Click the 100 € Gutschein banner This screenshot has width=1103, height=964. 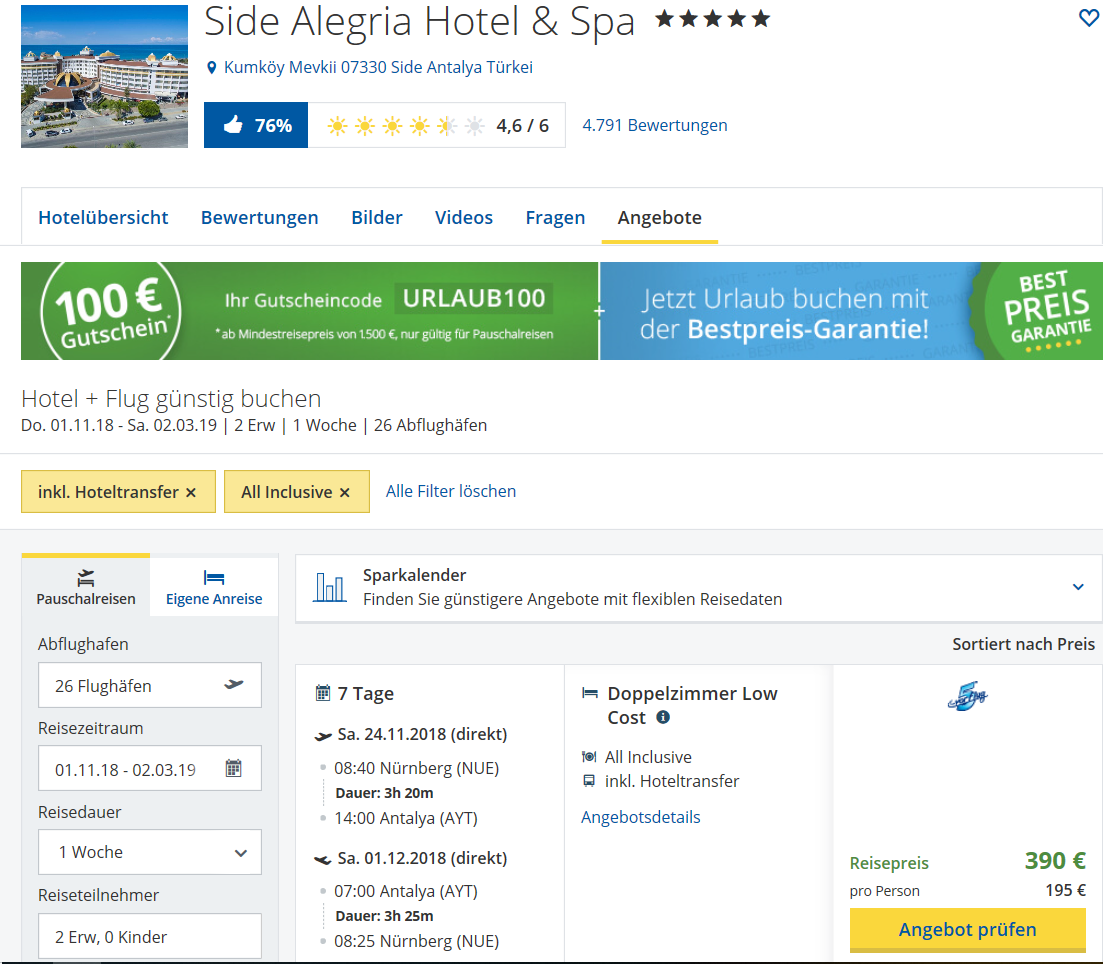pyautogui.click(x=310, y=311)
